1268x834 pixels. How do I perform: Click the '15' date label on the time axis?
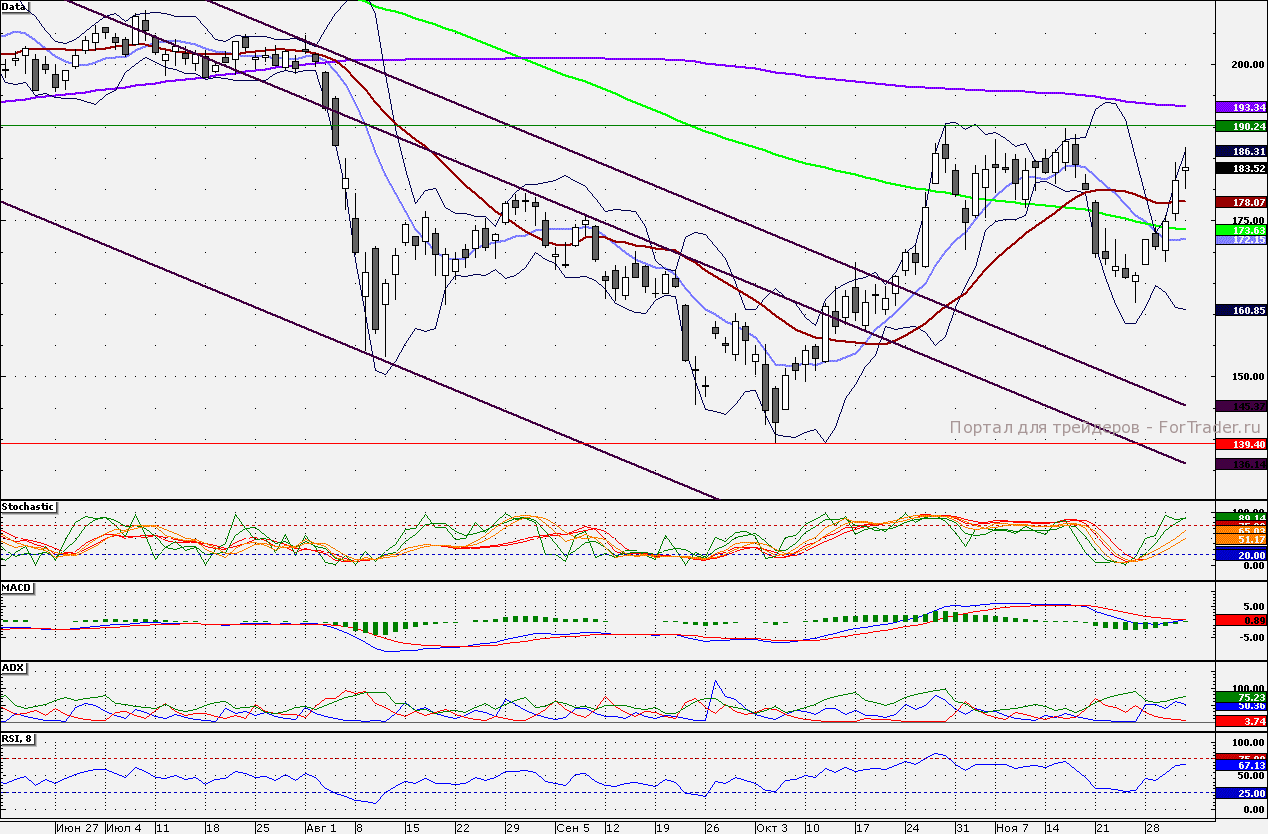click(x=411, y=828)
